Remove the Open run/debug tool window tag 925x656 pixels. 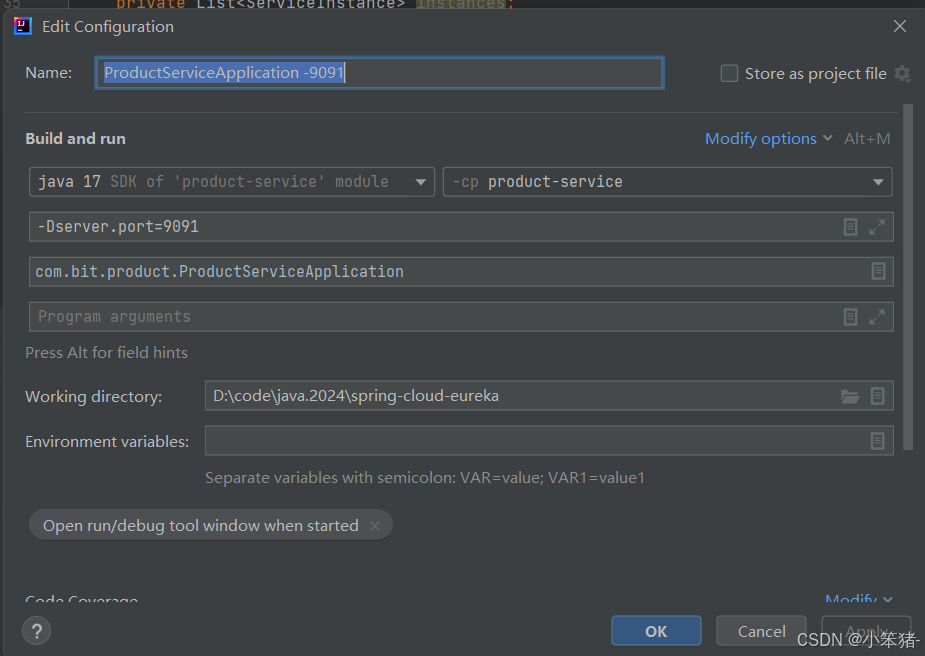pos(375,524)
